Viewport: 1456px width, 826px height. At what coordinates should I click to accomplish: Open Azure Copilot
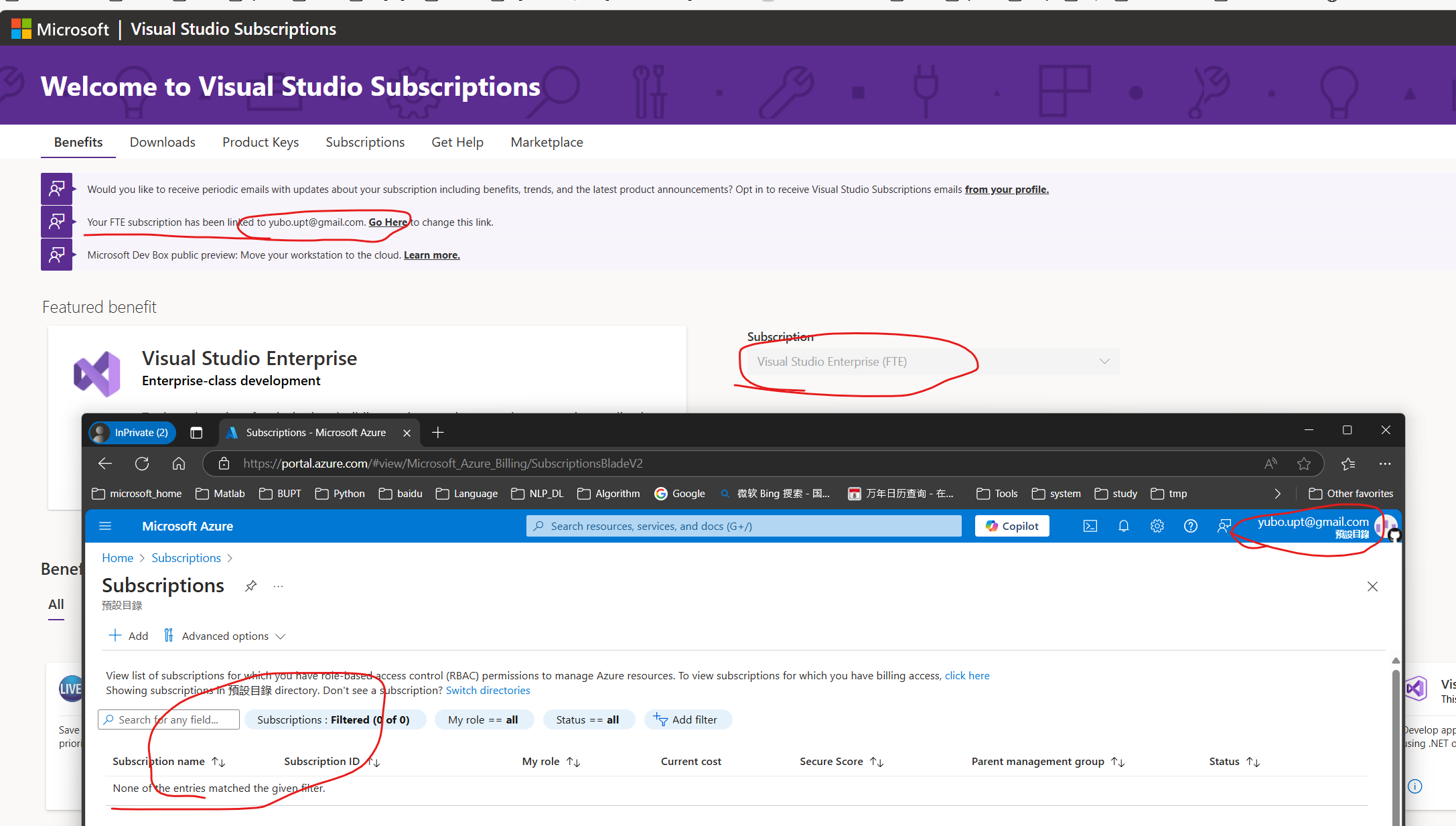tap(1011, 526)
